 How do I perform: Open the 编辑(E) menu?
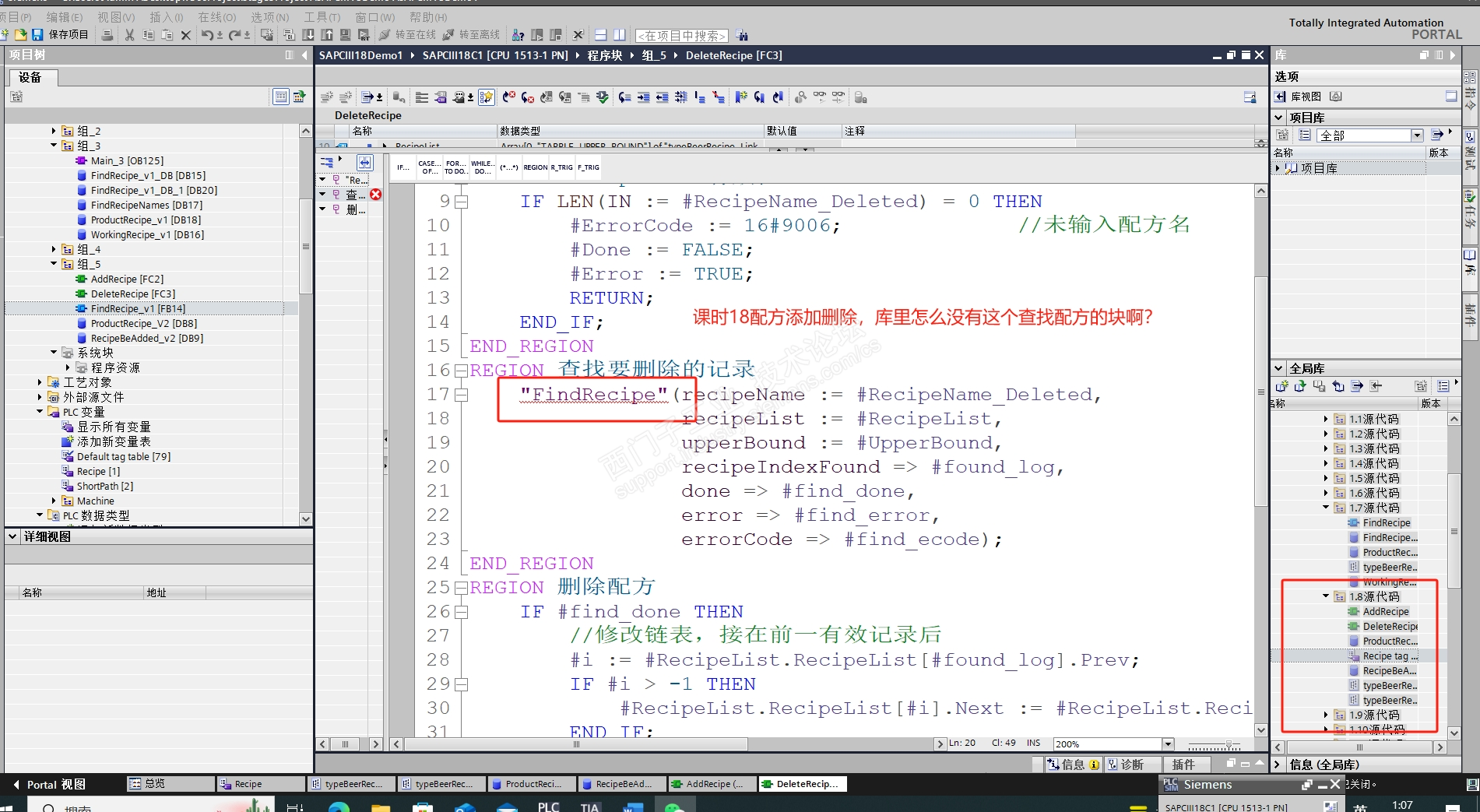pos(65,17)
